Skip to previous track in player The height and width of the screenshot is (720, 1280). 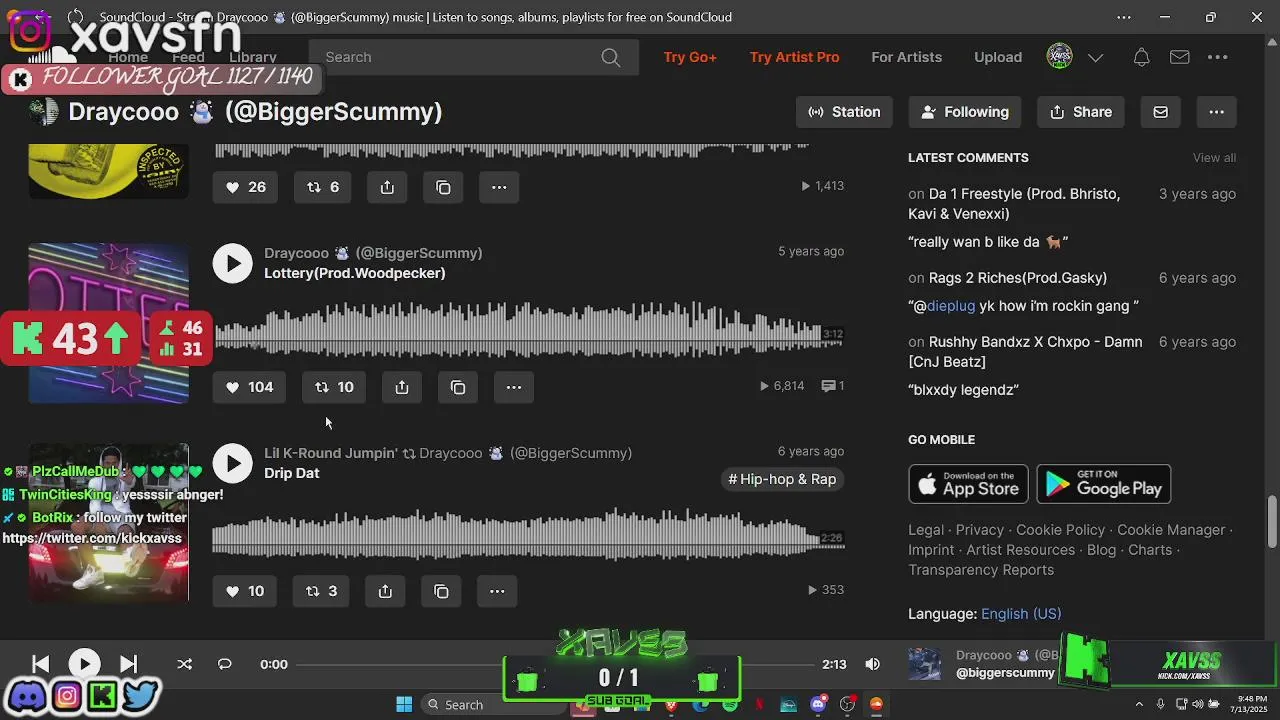41,664
